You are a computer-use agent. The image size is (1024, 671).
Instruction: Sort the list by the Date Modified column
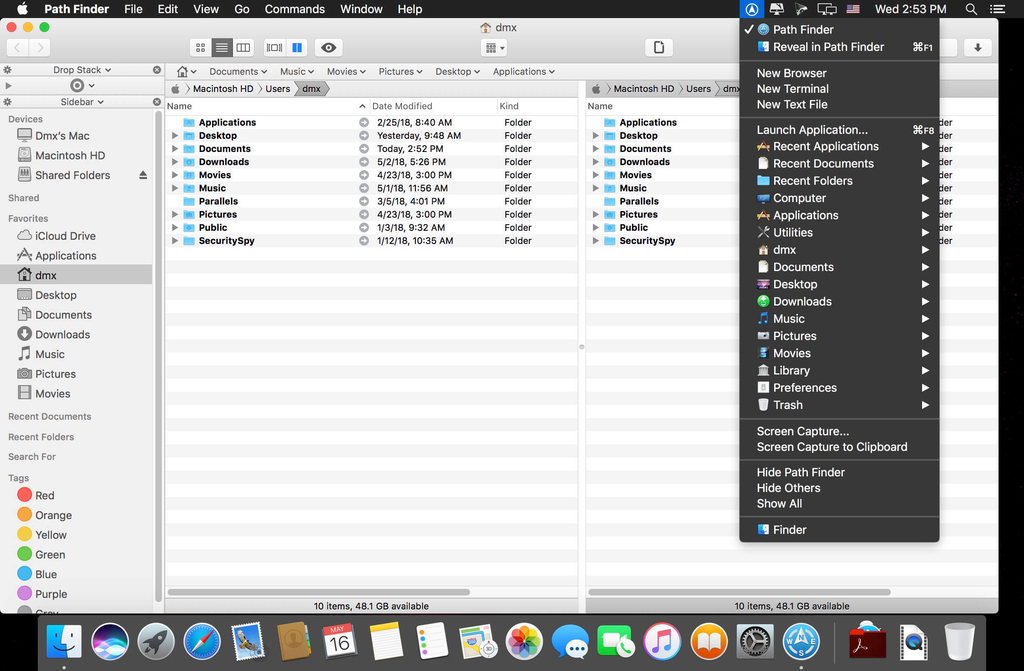point(402,106)
